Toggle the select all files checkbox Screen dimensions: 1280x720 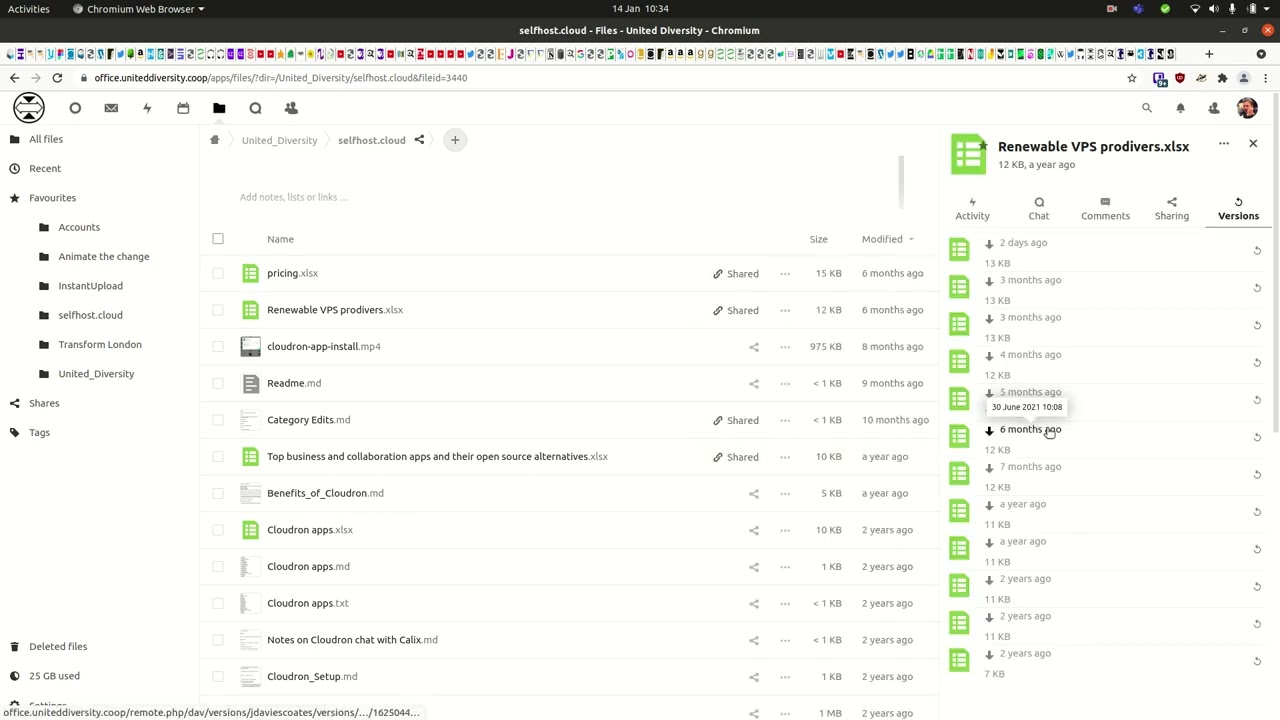(218, 239)
